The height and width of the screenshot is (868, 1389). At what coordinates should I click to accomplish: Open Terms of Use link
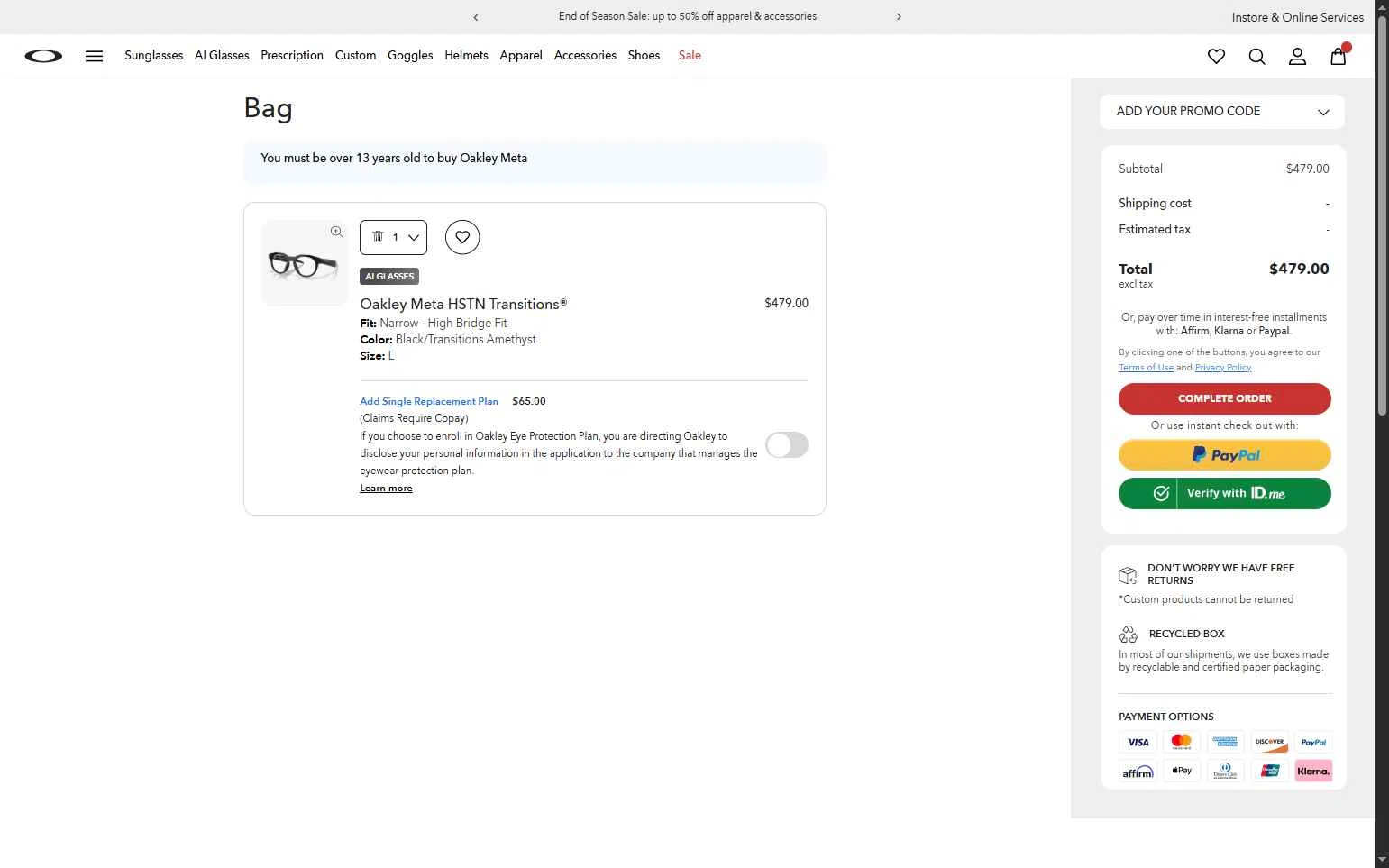click(1146, 368)
